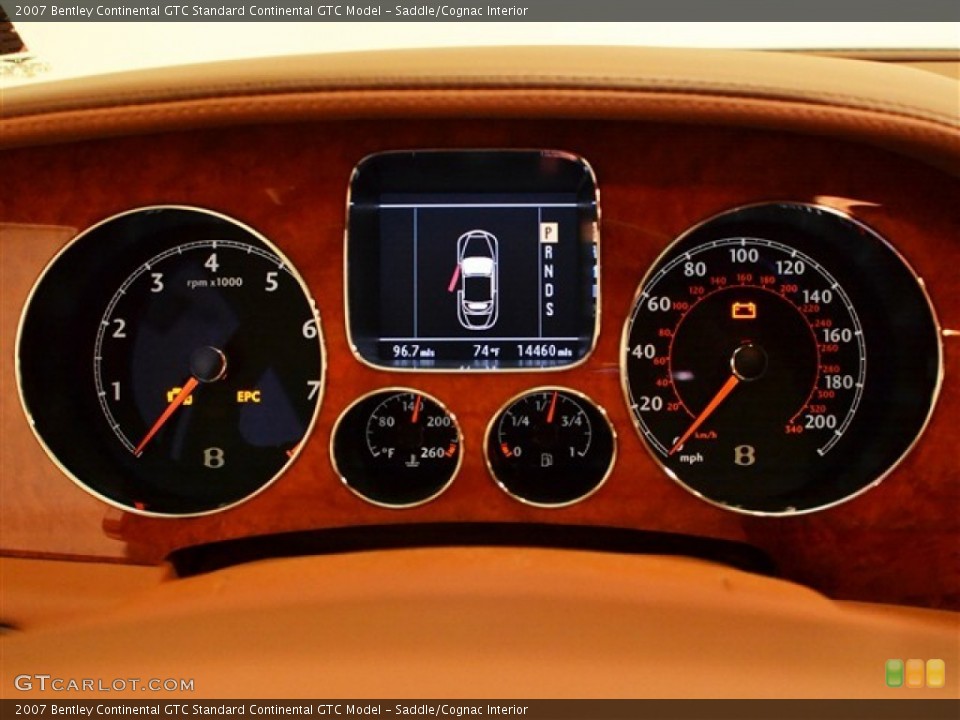Click the 3/4 mark on fuel gauge
The width and height of the screenshot is (960, 720).
[x=571, y=421]
